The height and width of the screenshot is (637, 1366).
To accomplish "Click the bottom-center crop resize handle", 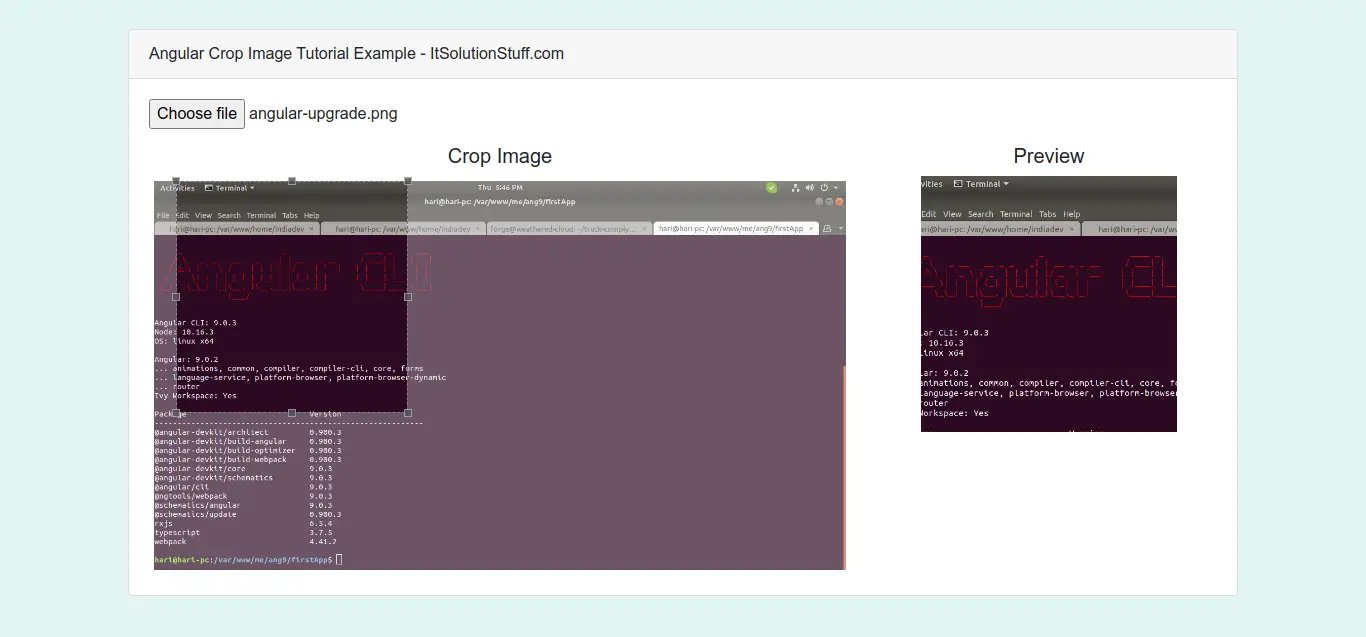I will pyautogui.click(x=292, y=413).
